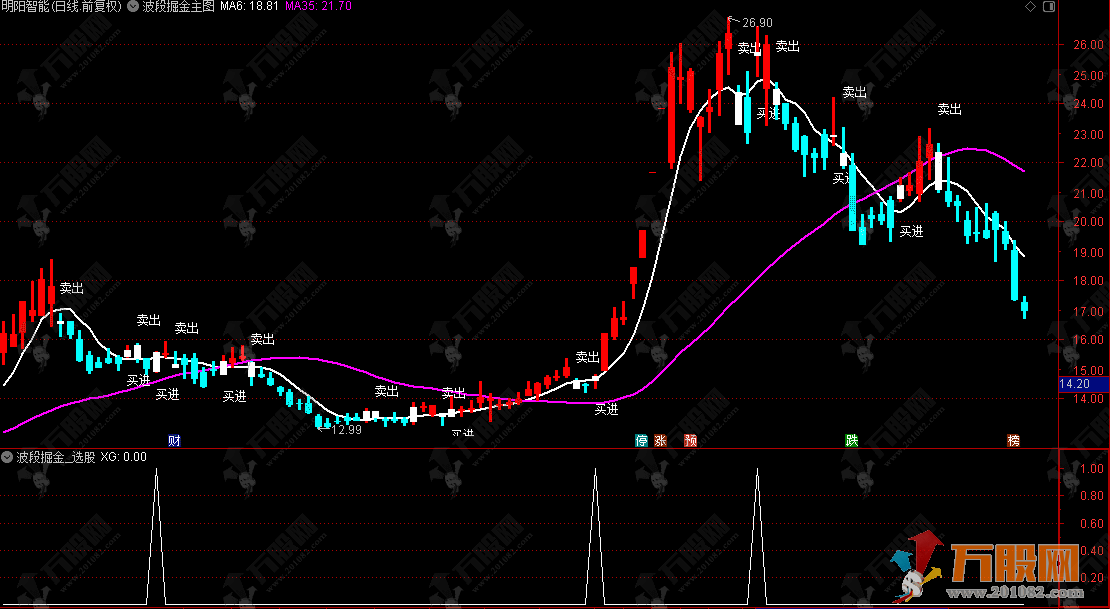
Task: Click the MA6: 18.81 label
Action: (x=248, y=7)
